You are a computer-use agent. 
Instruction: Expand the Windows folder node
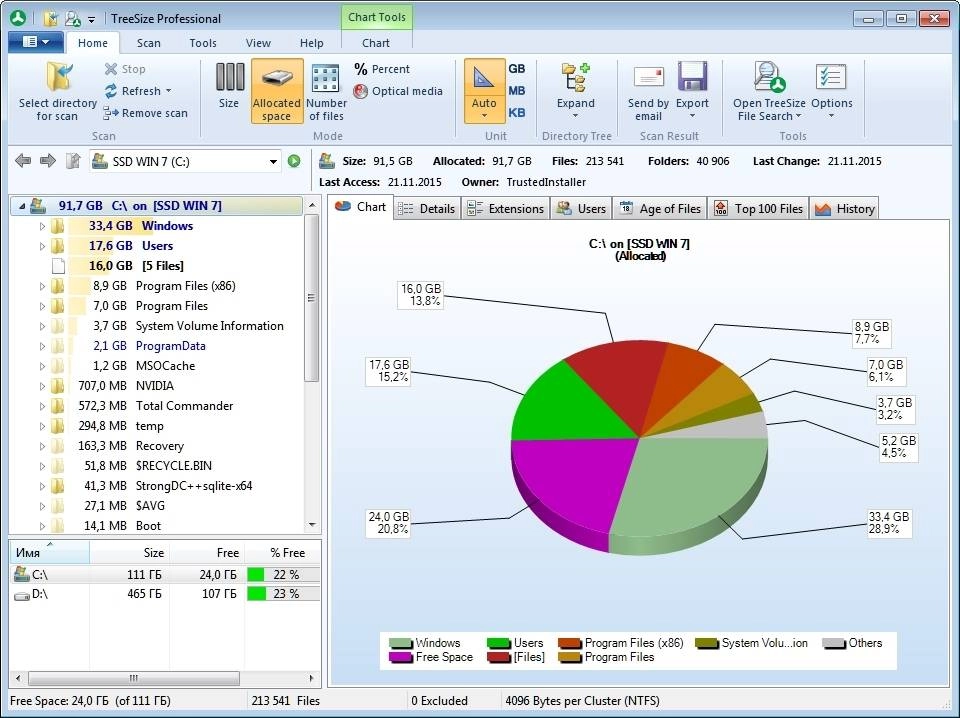point(42,226)
